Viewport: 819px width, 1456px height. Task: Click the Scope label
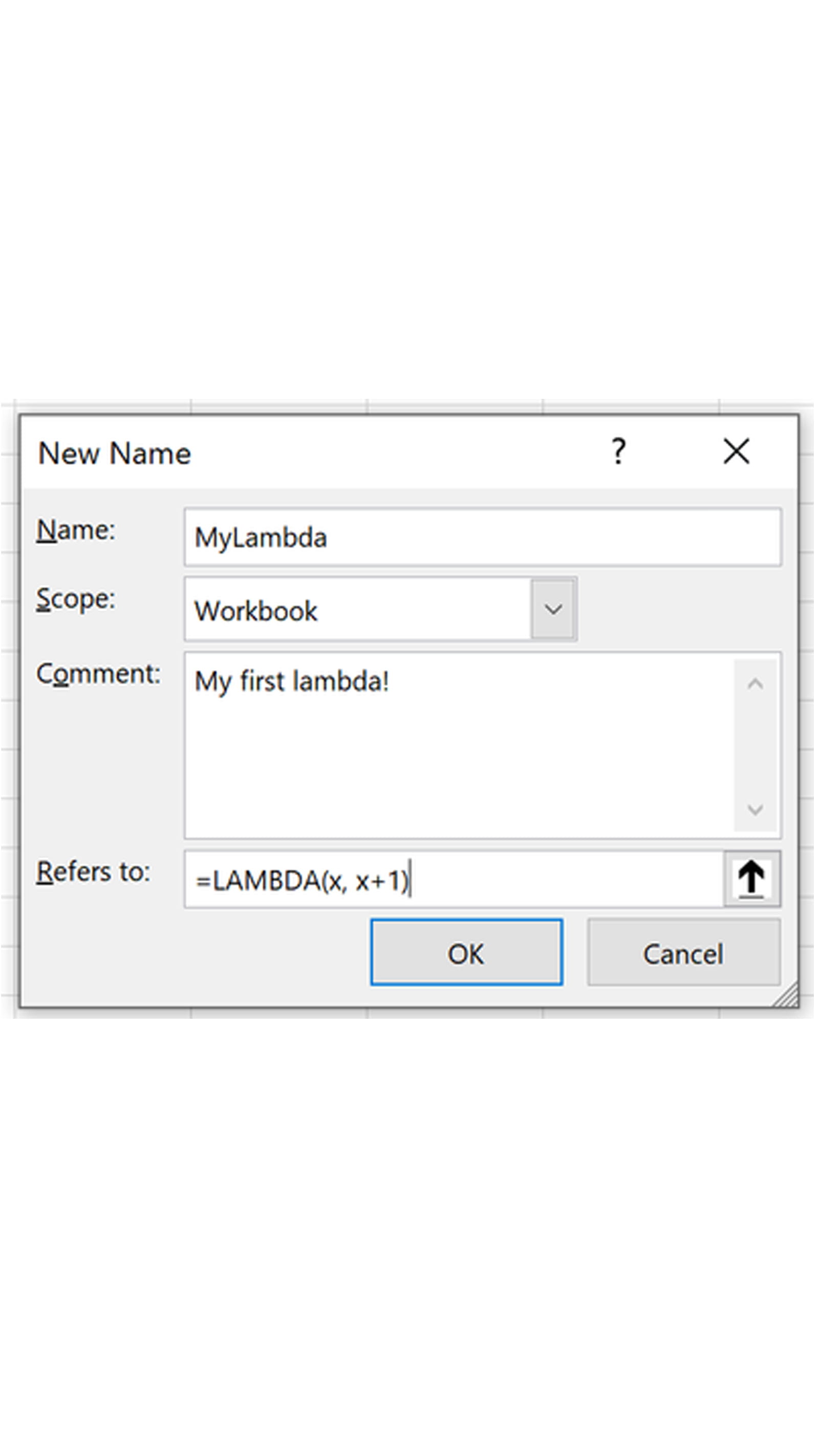(76, 599)
